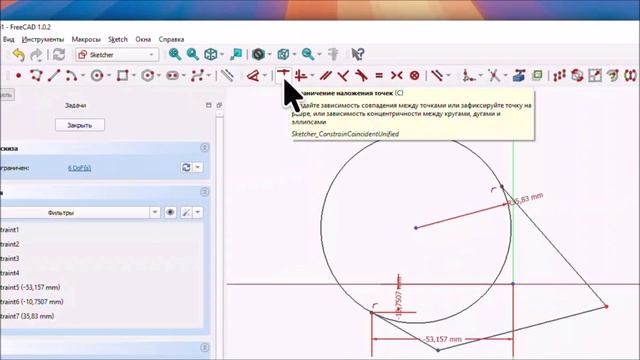This screenshot has width=640, height=360.
Task: Select the B-spline tool
Action: (198, 76)
